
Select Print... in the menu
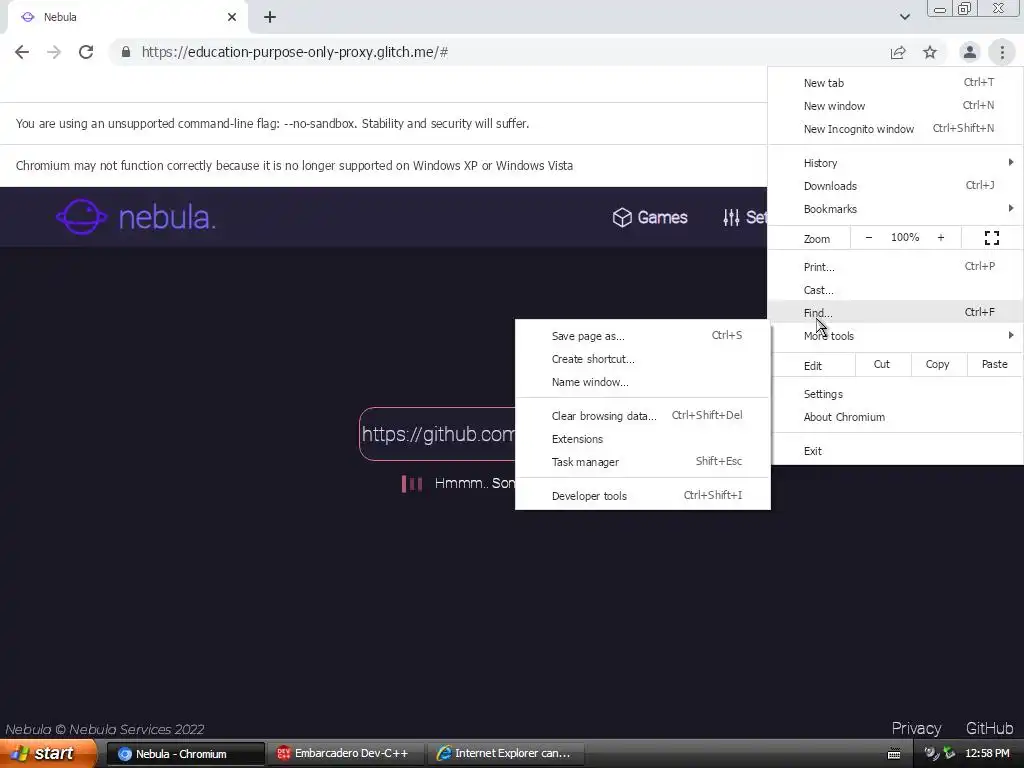(895, 266)
